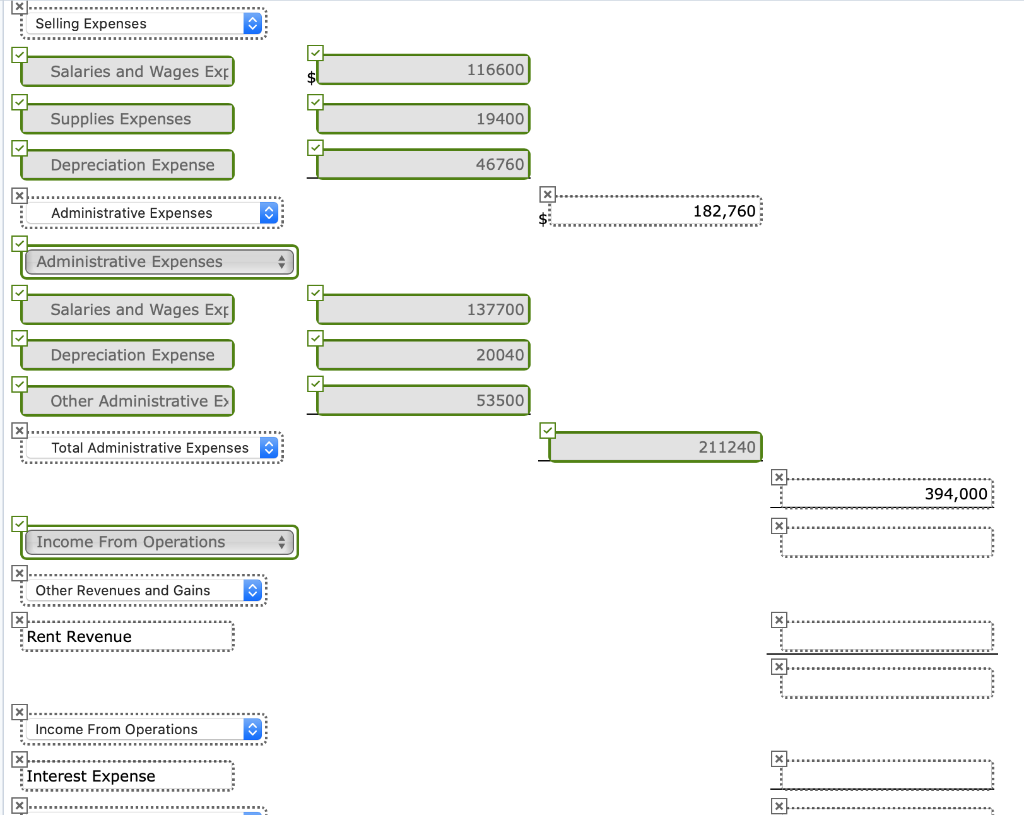Click the Rent Revenue text field

pos(127,636)
